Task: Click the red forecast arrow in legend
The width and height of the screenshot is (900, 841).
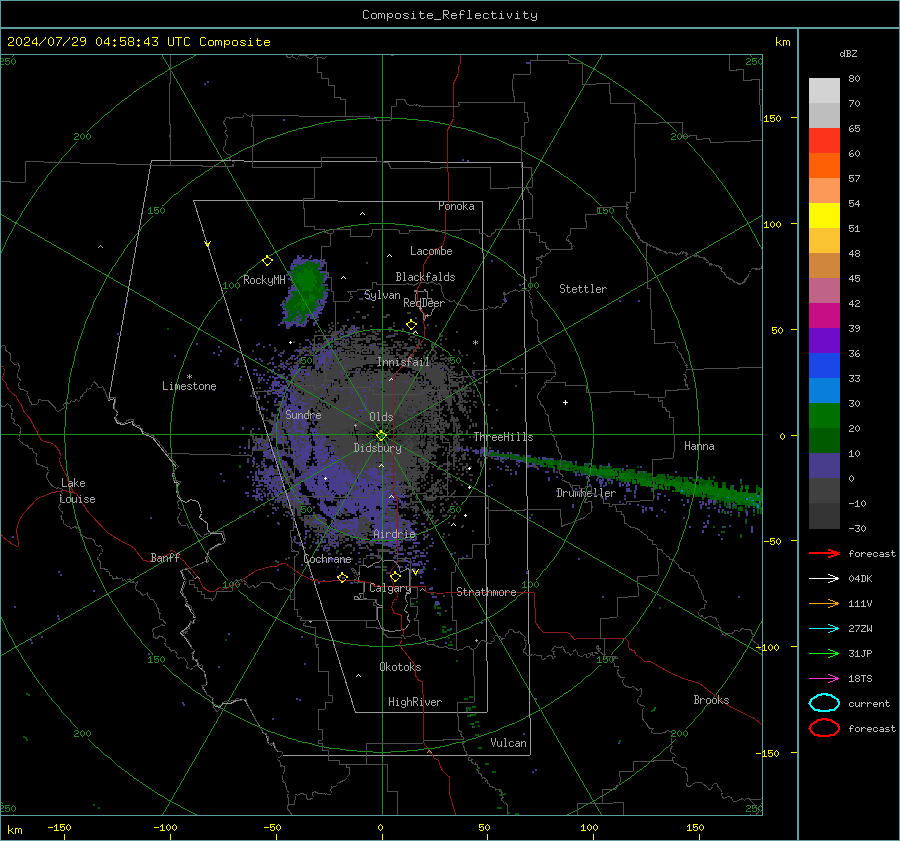Action: pos(824,553)
